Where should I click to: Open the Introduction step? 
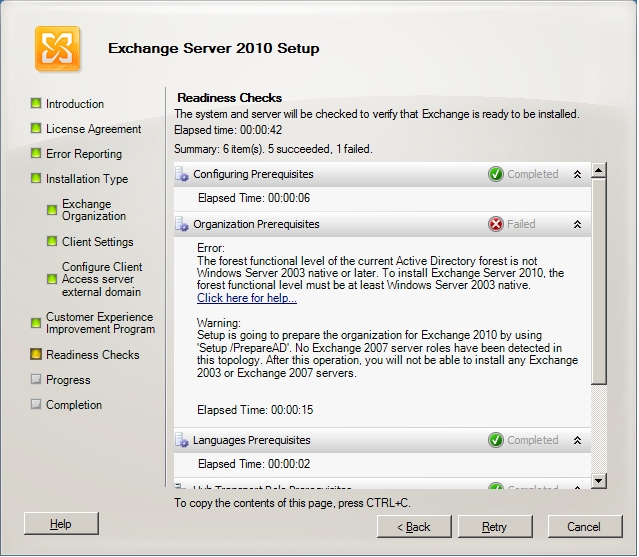click(x=75, y=104)
